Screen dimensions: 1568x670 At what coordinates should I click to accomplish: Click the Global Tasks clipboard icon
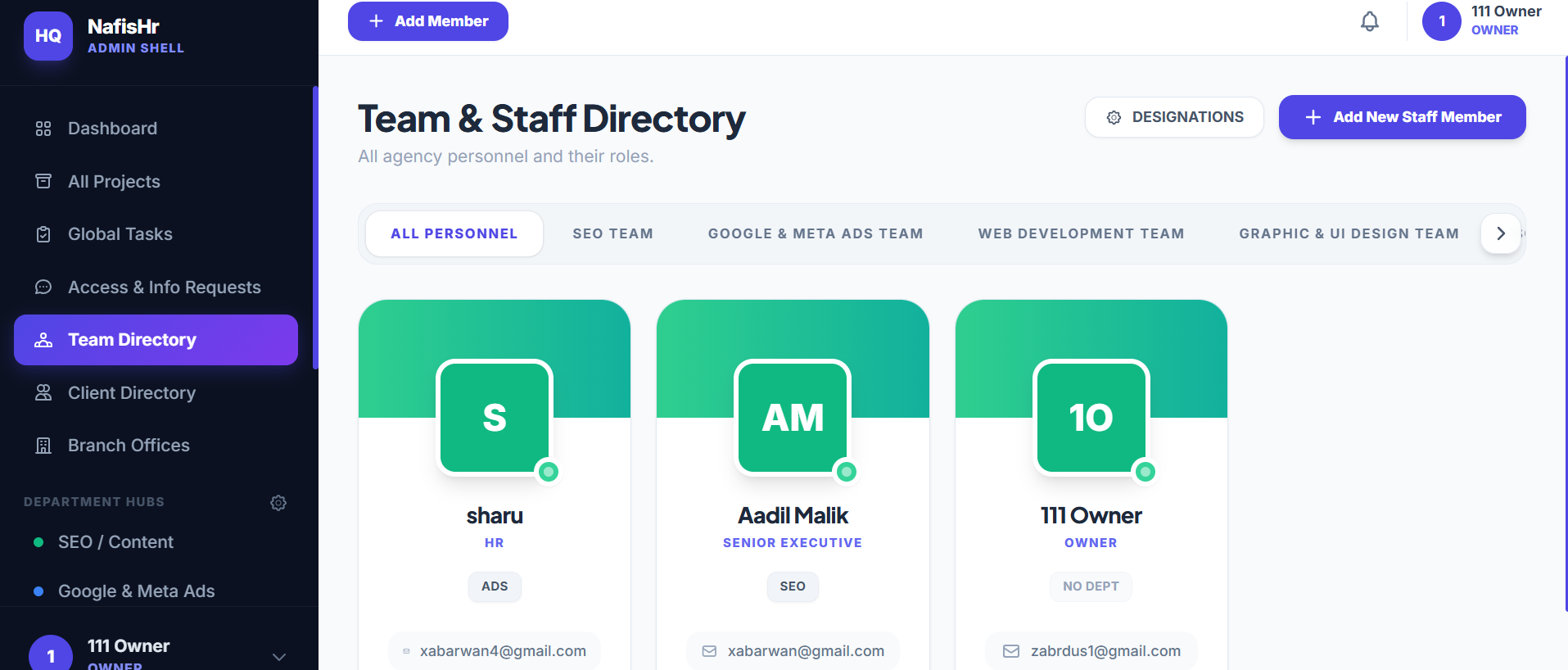[x=43, y=234]
